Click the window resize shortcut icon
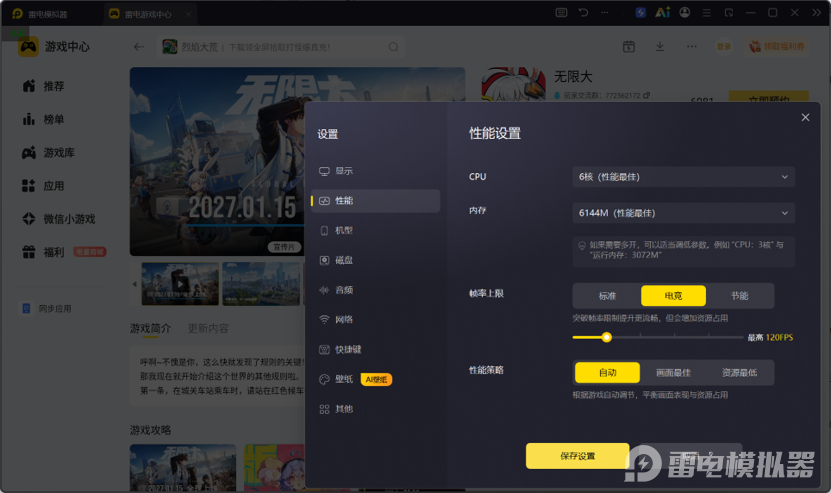Viewport: 831px width, 493px height. [x=729, y=13]
